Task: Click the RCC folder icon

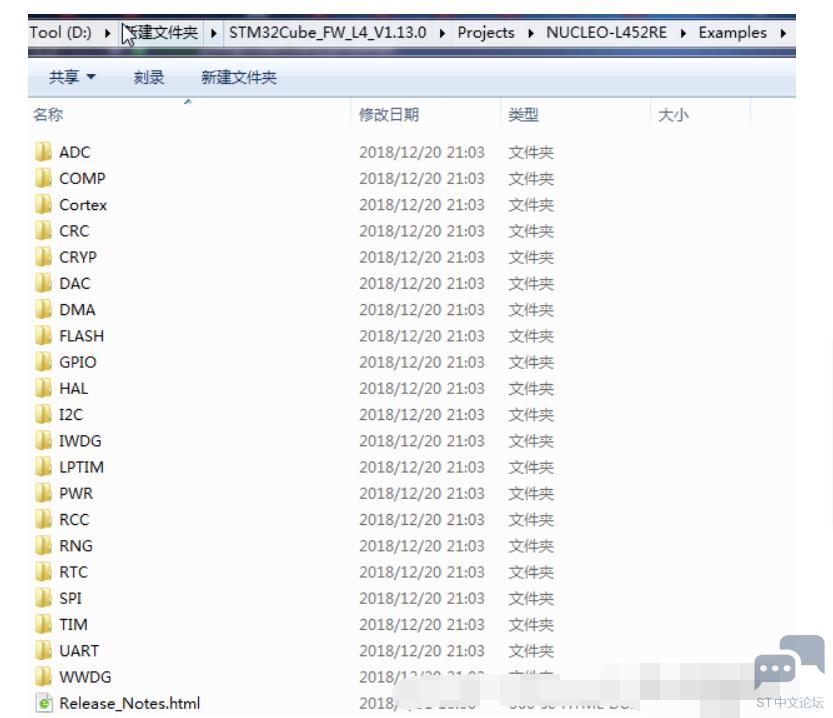Action: (44, 519)
